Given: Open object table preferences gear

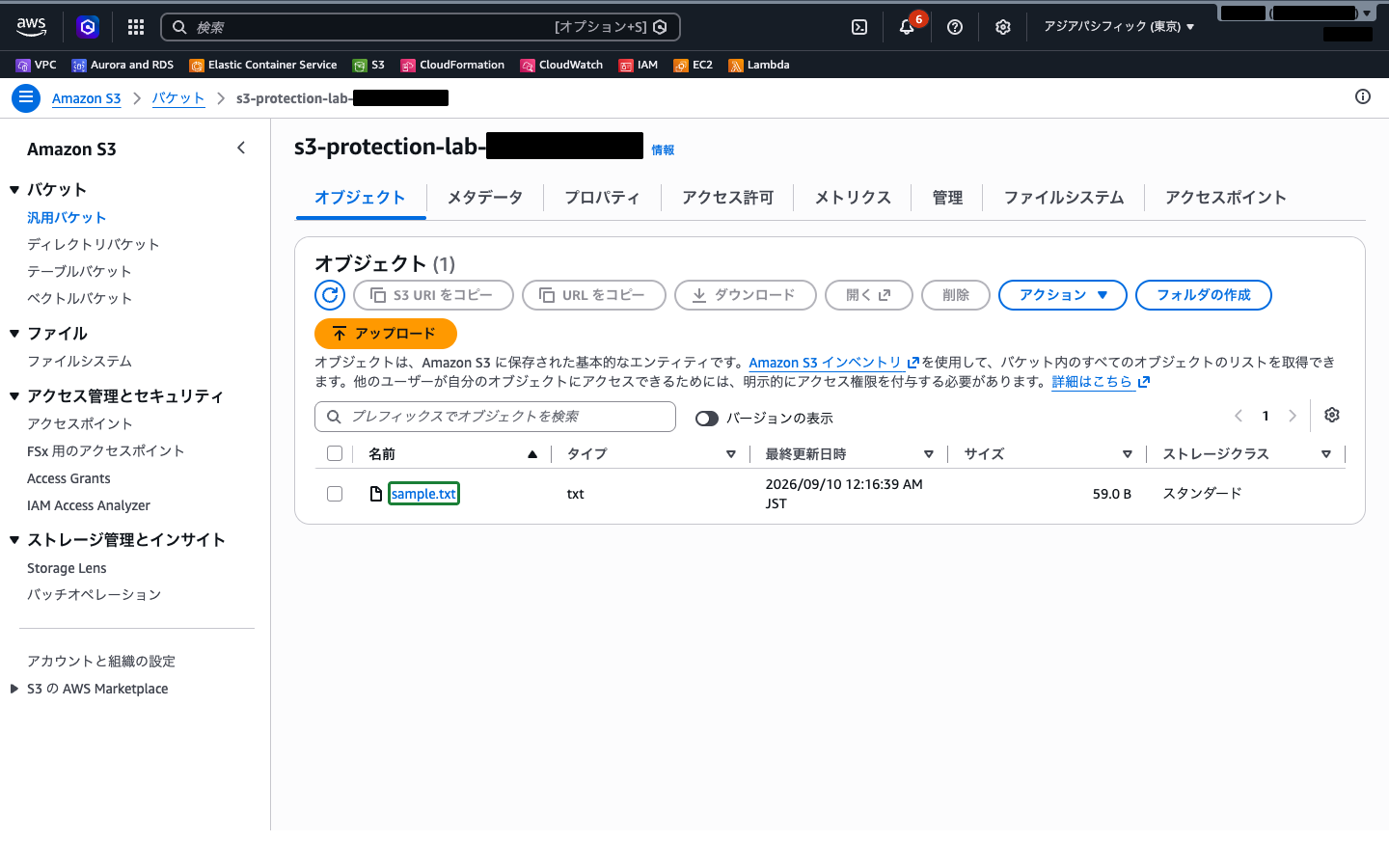Looking at the screenshot, I should click(1332, 415).
